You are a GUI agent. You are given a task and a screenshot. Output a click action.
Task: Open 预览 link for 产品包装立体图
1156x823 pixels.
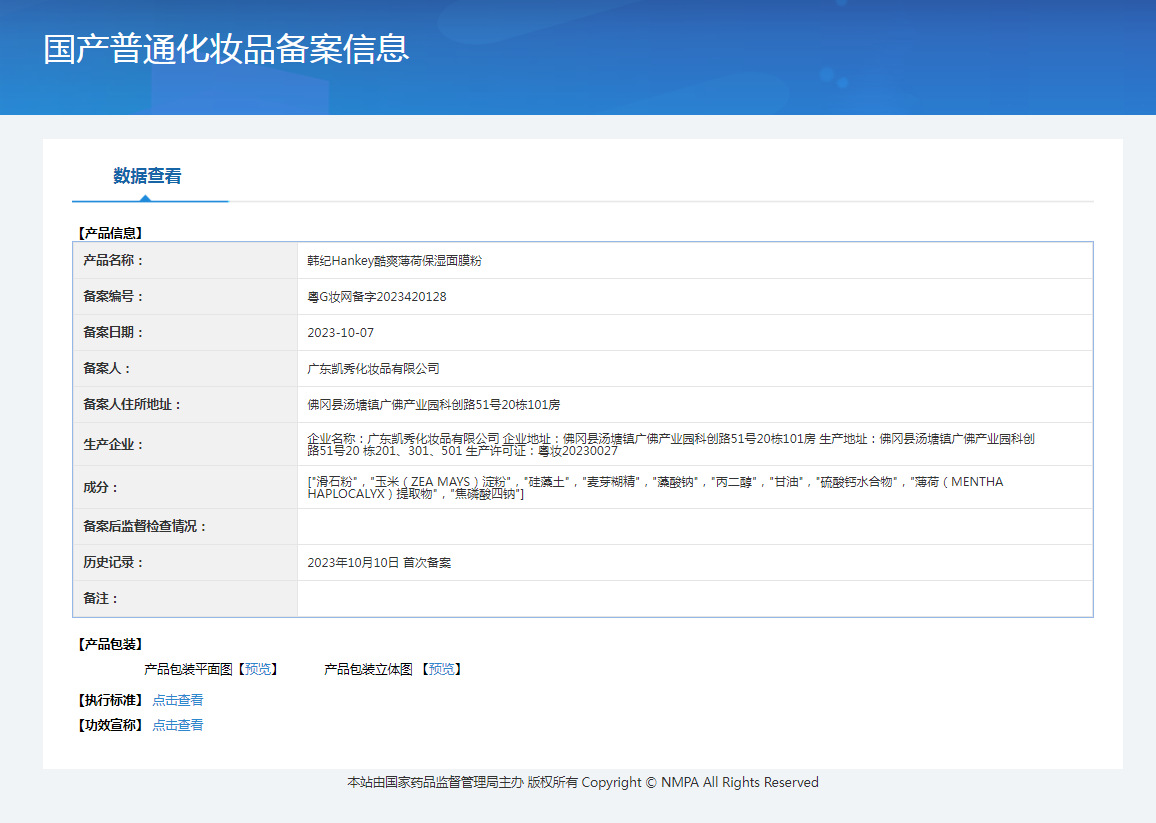tap(441, 669)
